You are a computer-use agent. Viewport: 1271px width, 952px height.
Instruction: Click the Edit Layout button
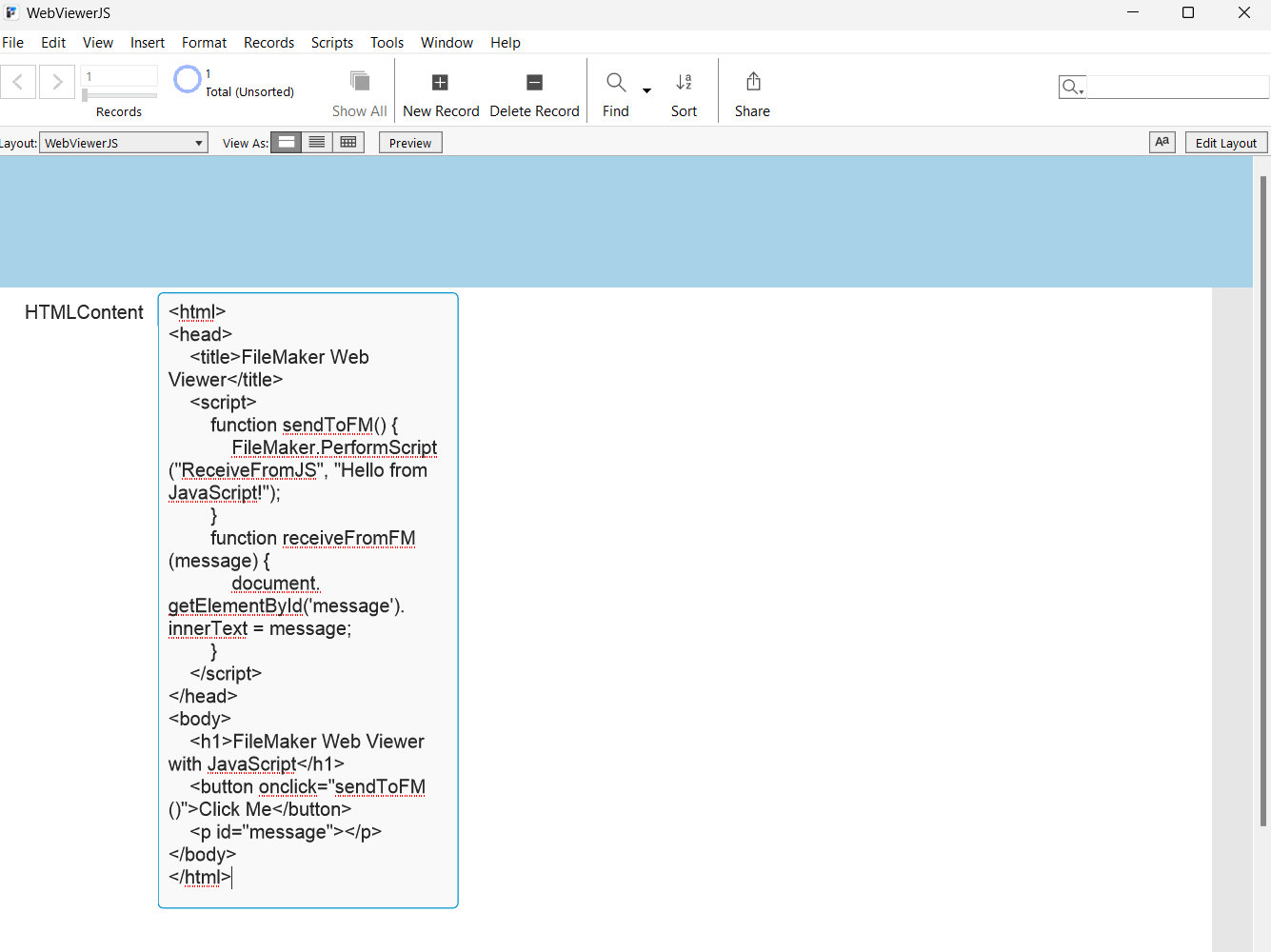point(1226,143)
